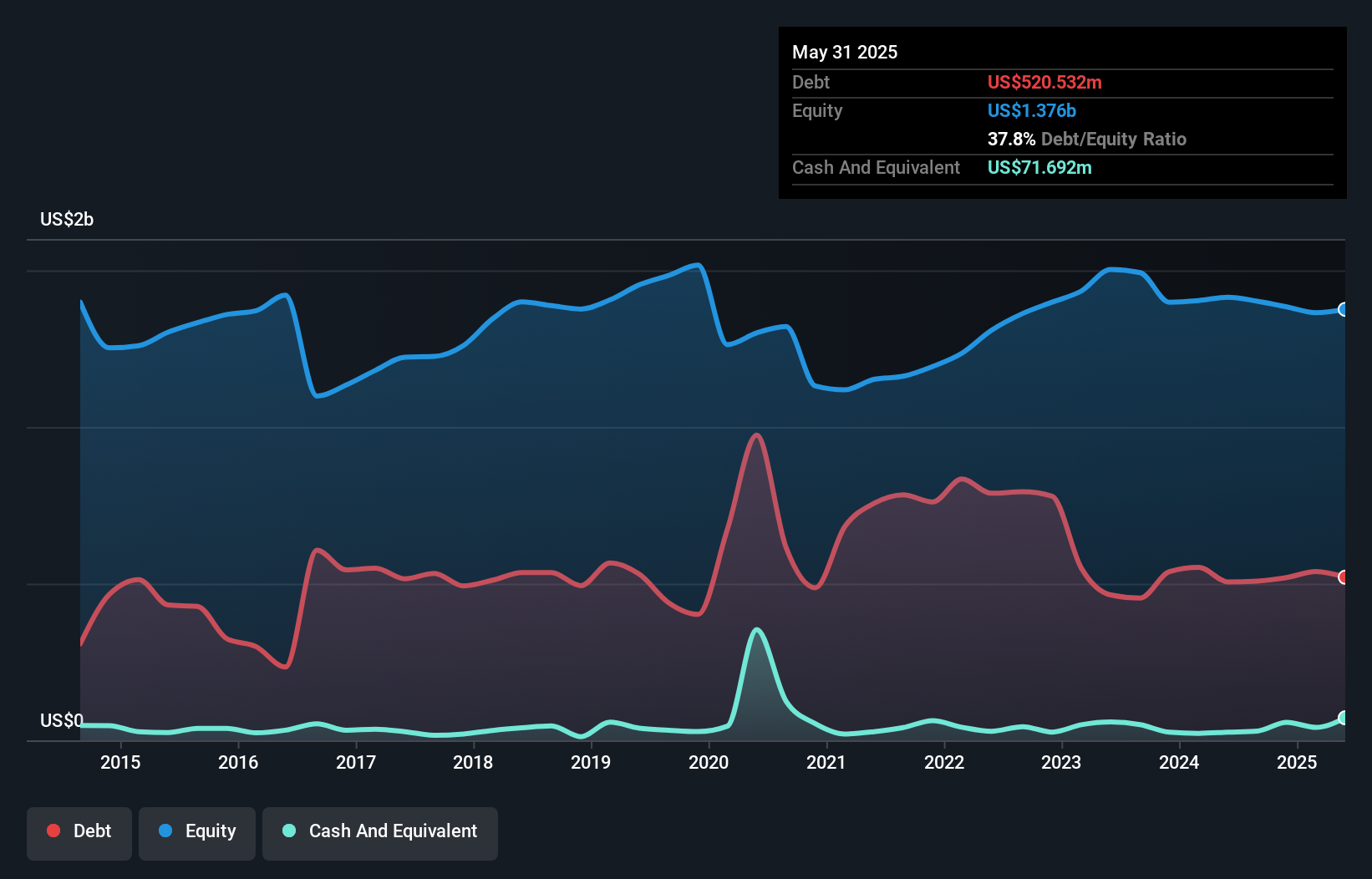Click the 2018 x-axis label
Image resolution: width=1372 pixels, height=879 pixels.
[x=473, y=762]
